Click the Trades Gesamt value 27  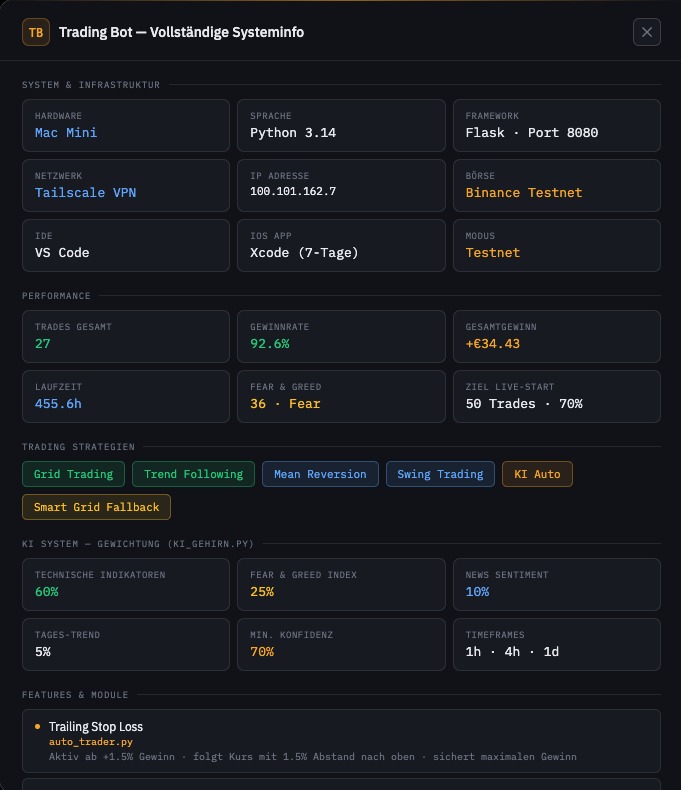(x=43, y=344)
